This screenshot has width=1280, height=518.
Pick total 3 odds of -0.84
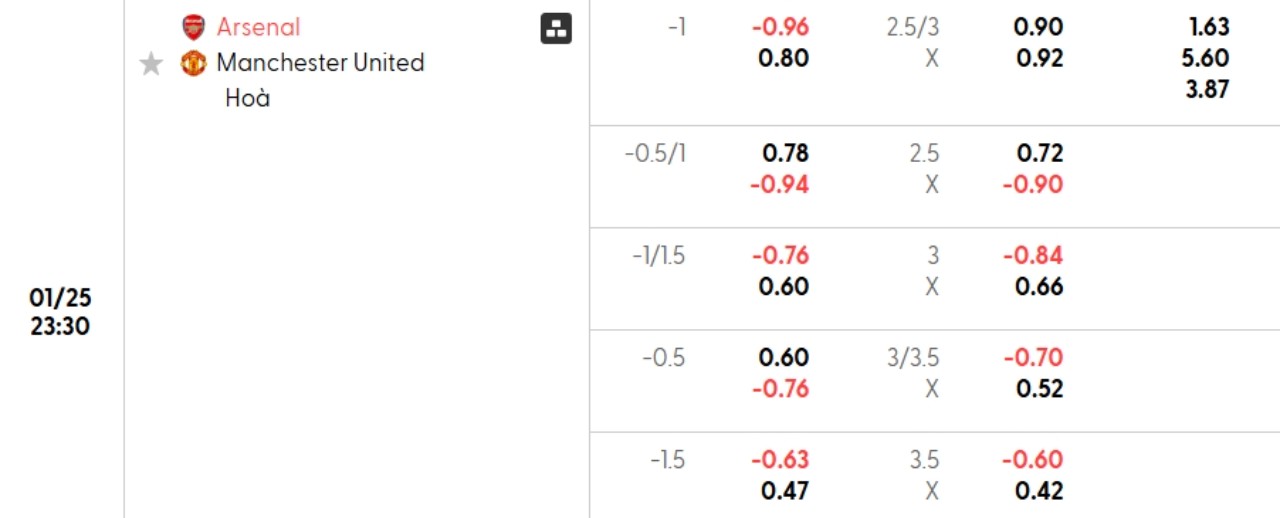1033,255
